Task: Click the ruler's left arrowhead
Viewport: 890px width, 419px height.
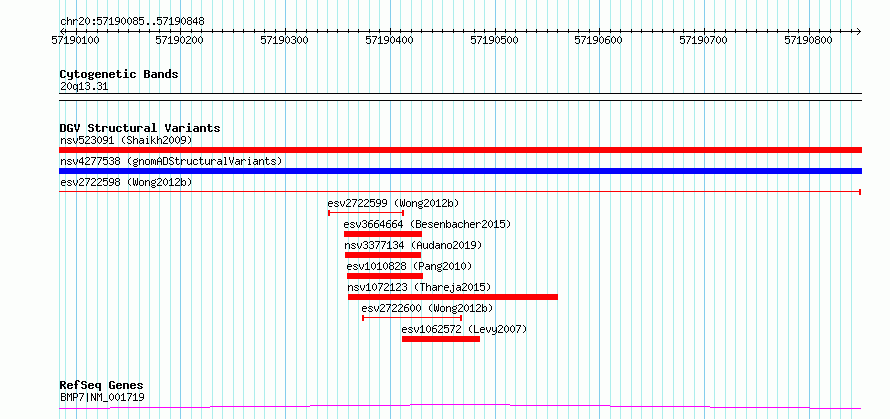Action: pos(62,31)
